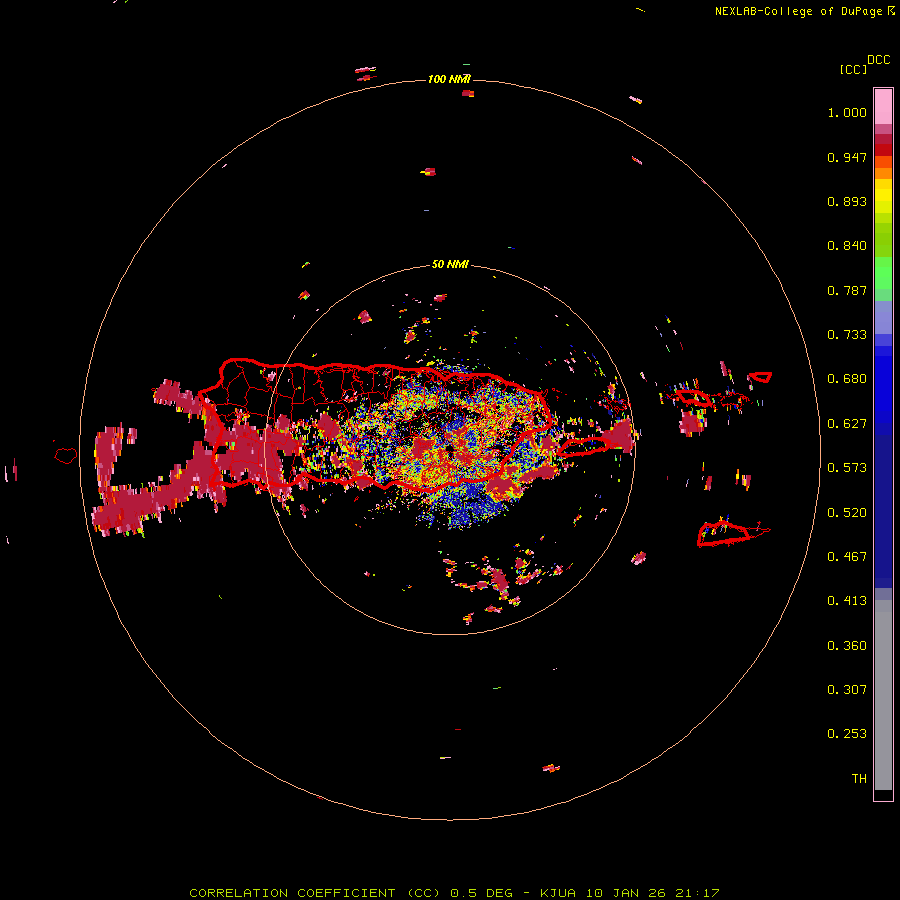Click the small Mona Island outline far west

coord(66,455)
